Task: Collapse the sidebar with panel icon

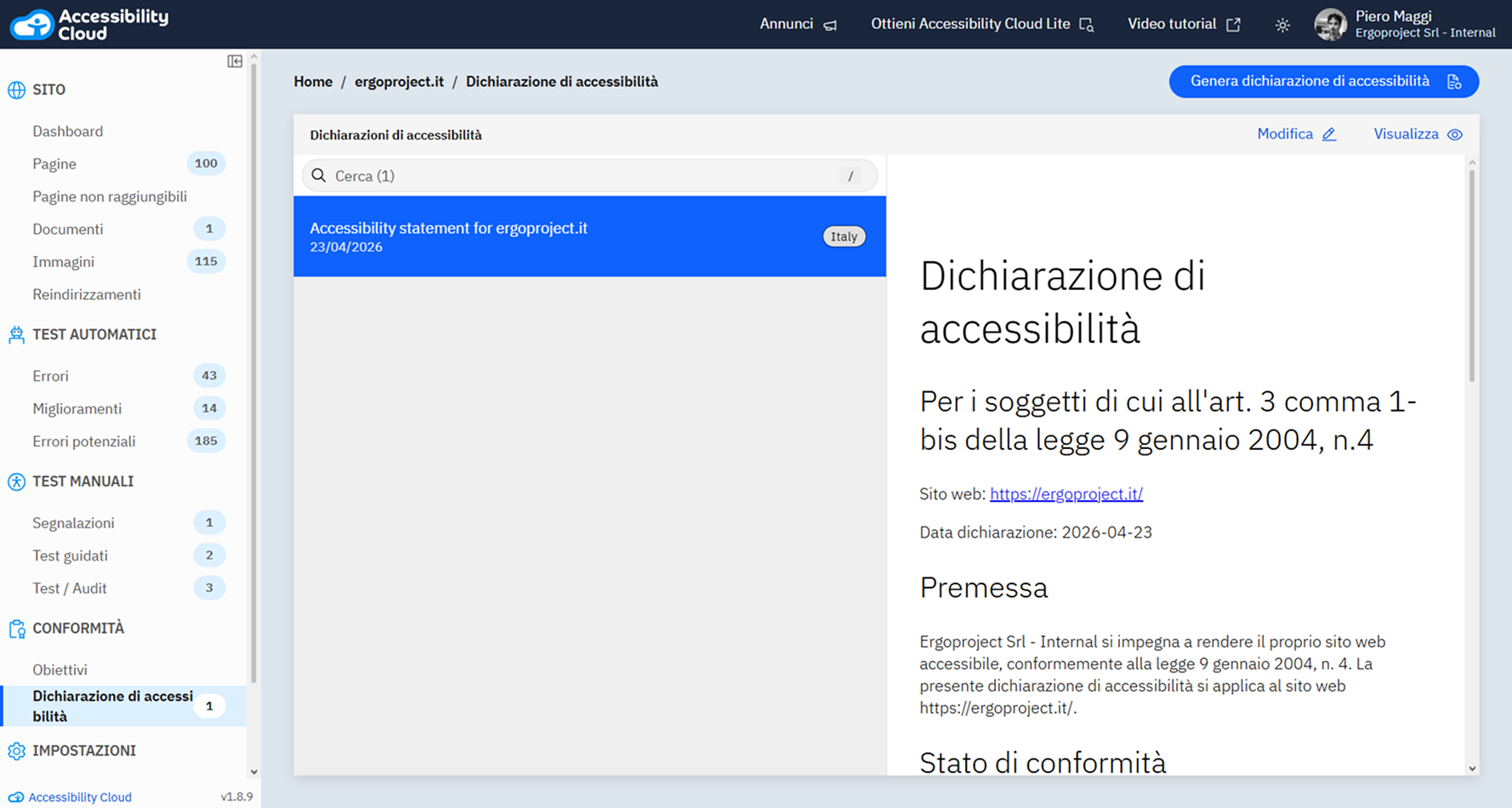Action: [x=235, y=61]
